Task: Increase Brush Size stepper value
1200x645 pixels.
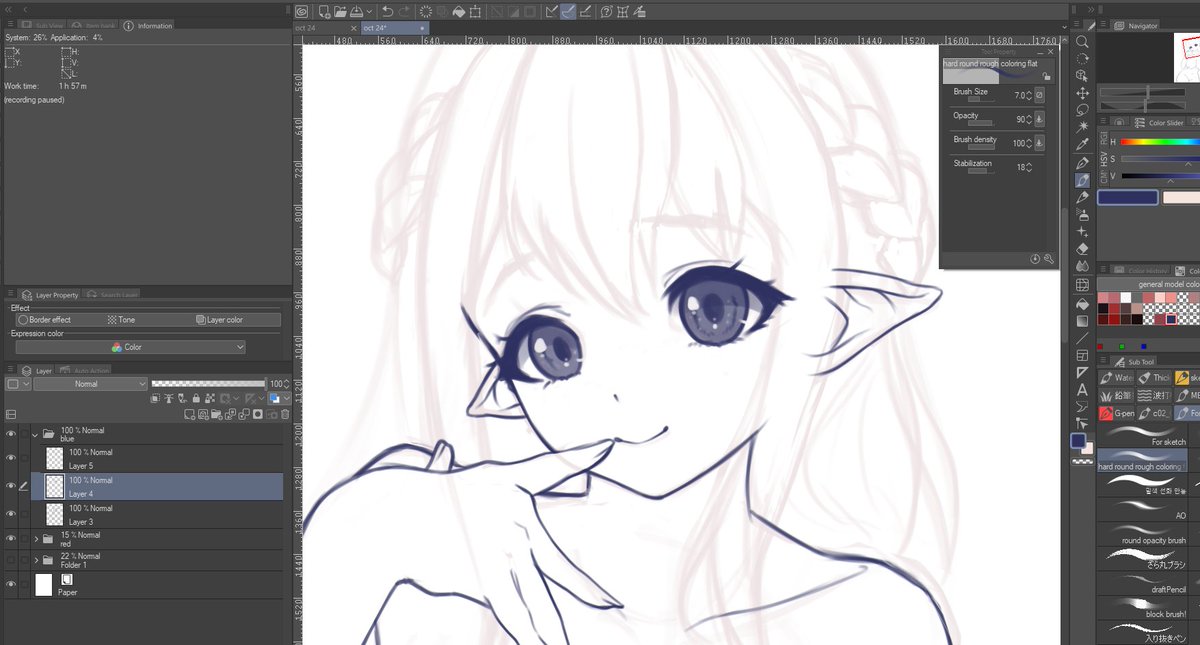Action: tap(1029, 92)
